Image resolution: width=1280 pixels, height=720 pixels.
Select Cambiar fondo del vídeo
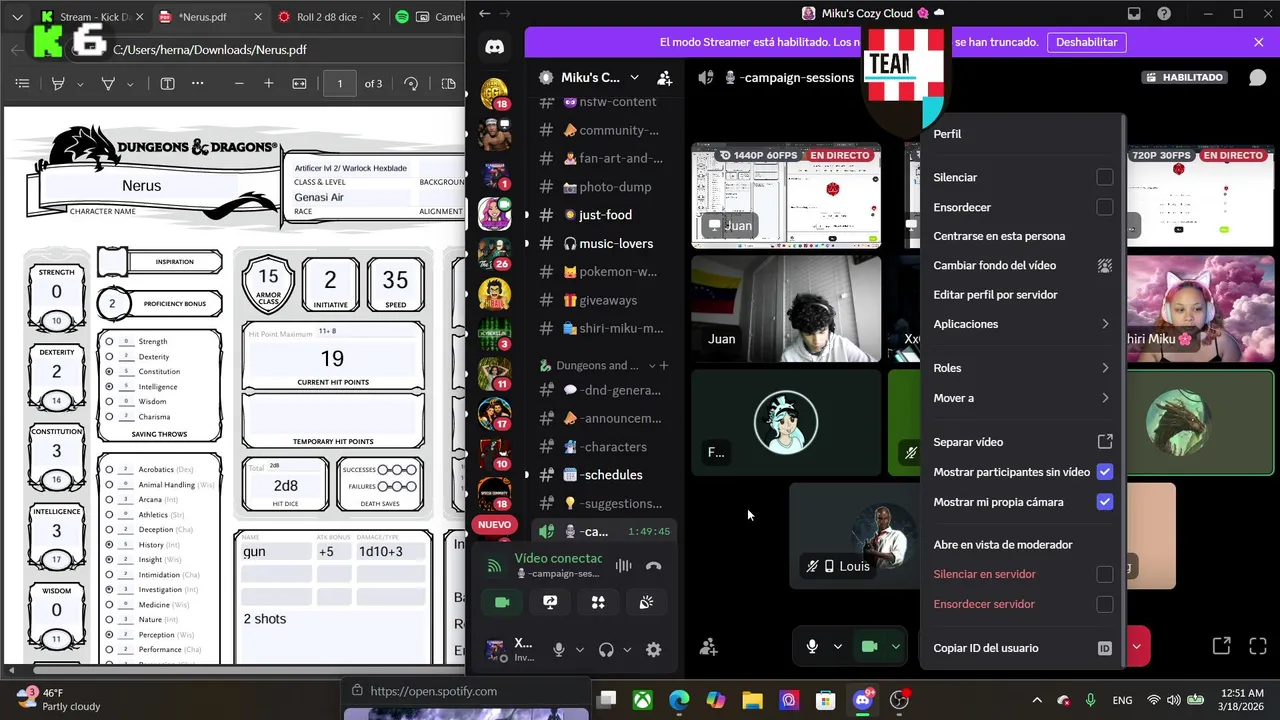click(1020, 265)
